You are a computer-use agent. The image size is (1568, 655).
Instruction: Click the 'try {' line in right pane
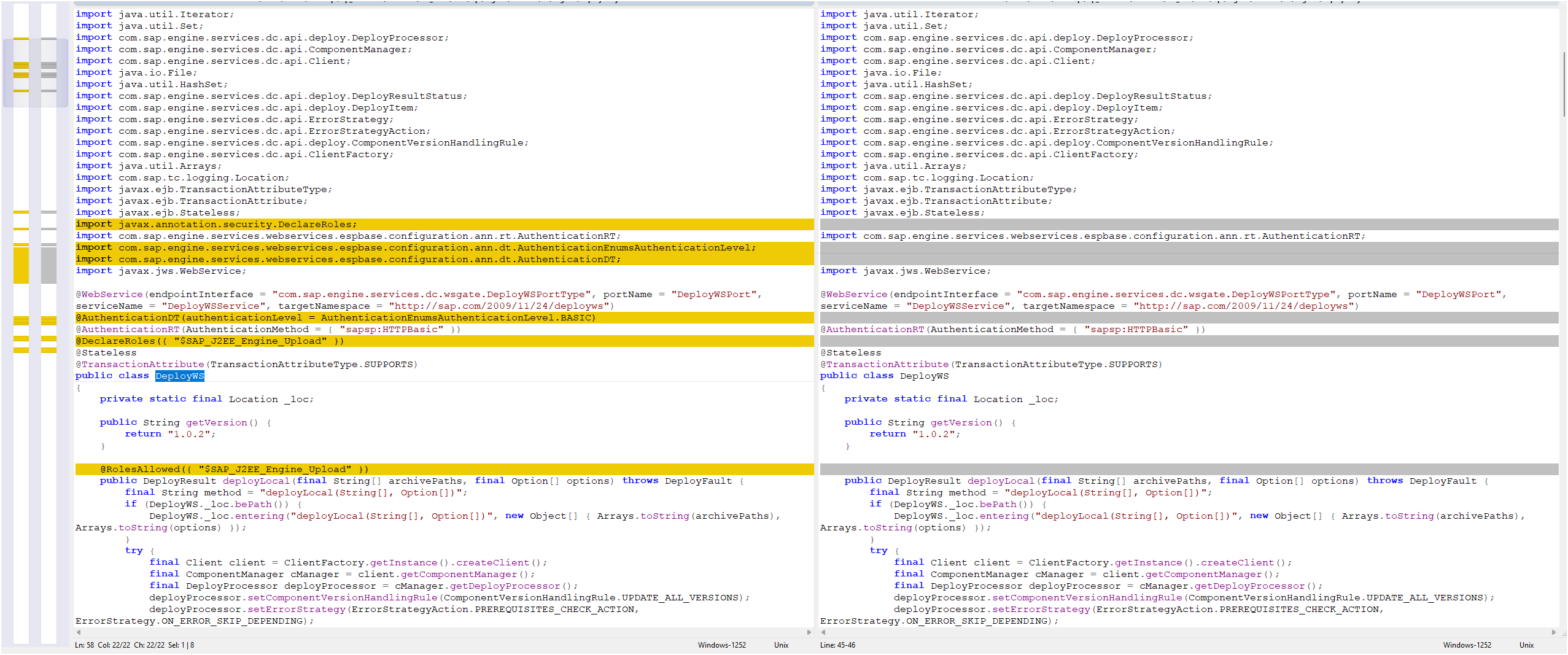click(x=885, y=551)
